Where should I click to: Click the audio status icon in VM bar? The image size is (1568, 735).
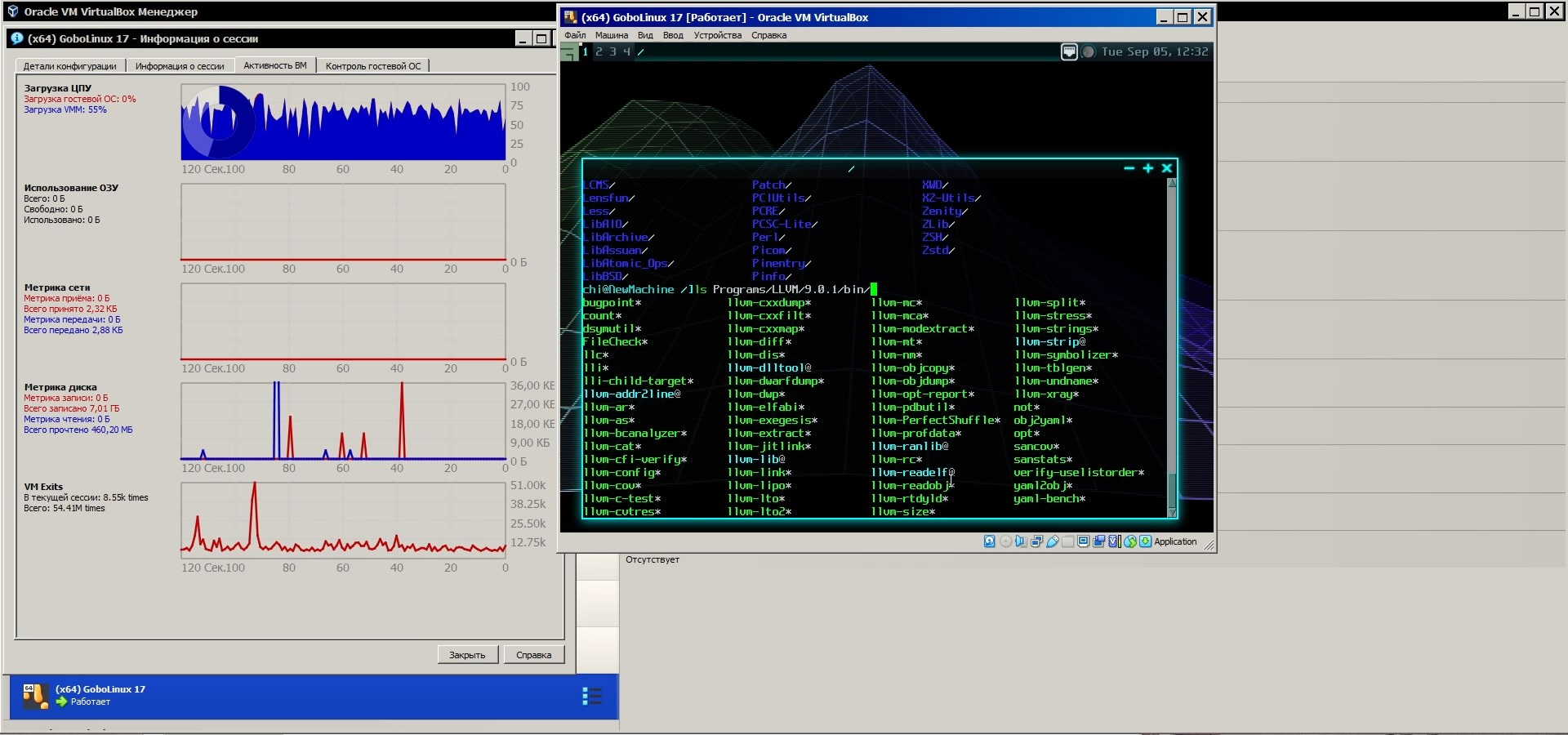tap(1021, 541)
